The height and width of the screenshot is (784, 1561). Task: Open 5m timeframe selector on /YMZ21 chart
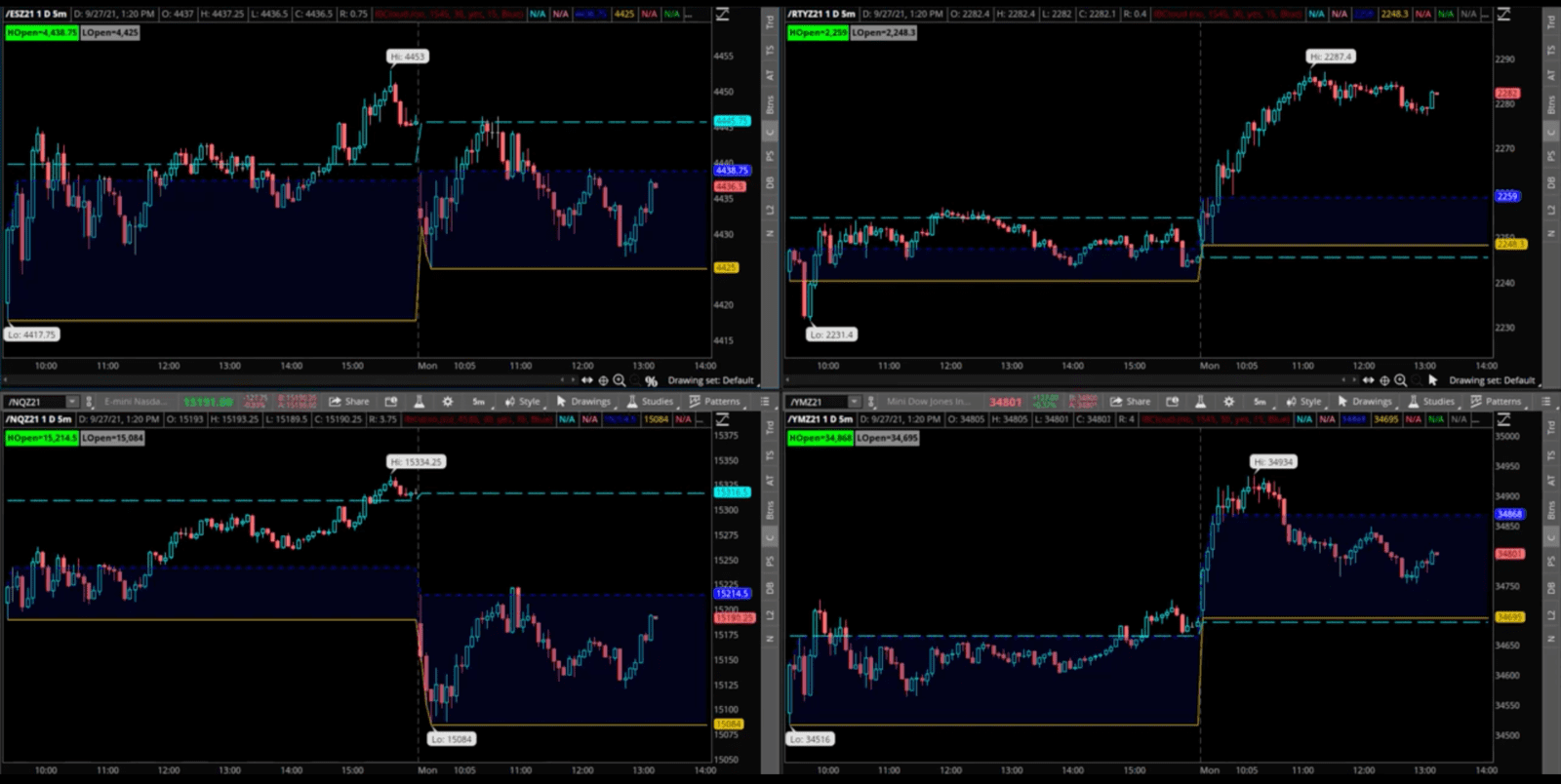point(1261,402)
